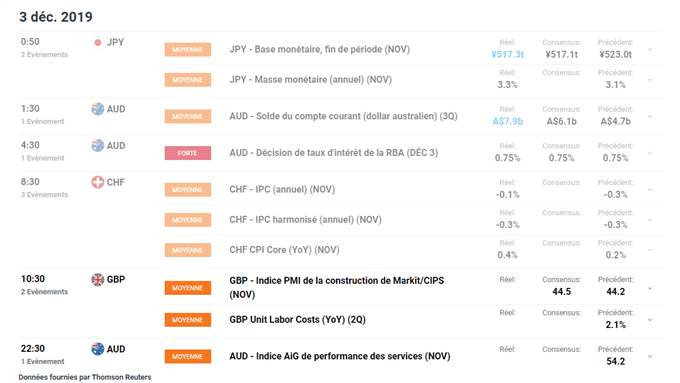Click the Japan flag icon beside JPY

tap(98, 43)
